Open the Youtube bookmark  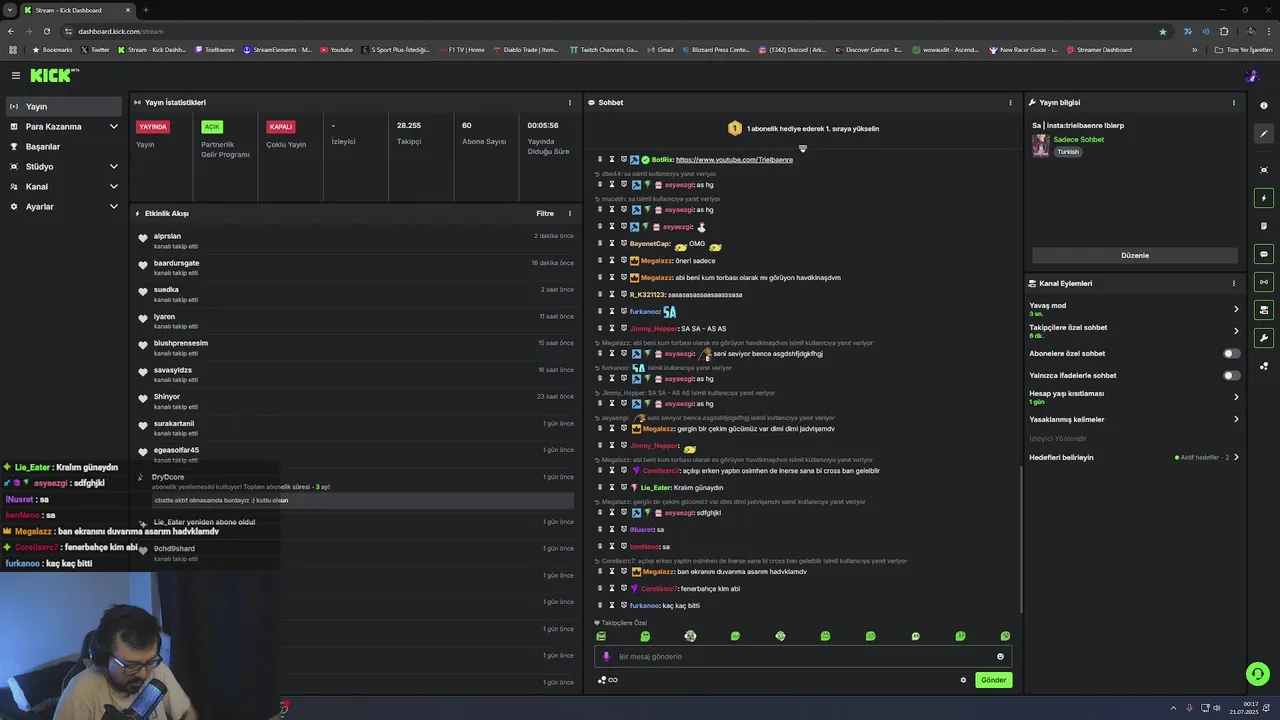click(337, 49)
